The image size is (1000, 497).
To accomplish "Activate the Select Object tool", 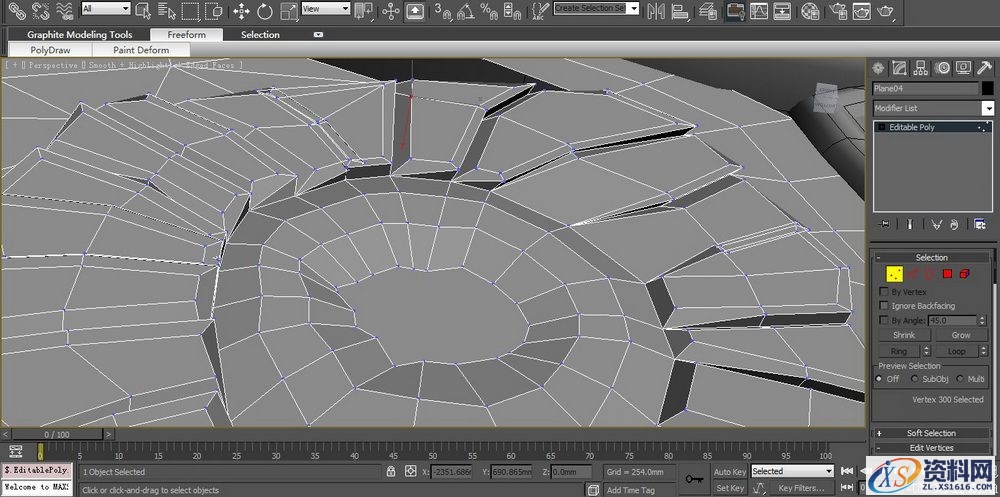I will click(x=143, y=10).
